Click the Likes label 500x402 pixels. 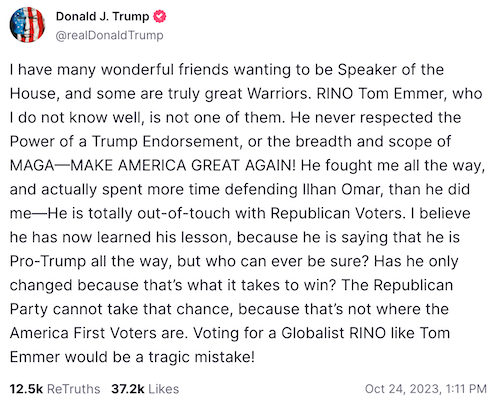pyautogui.click(x=164, y=389)
